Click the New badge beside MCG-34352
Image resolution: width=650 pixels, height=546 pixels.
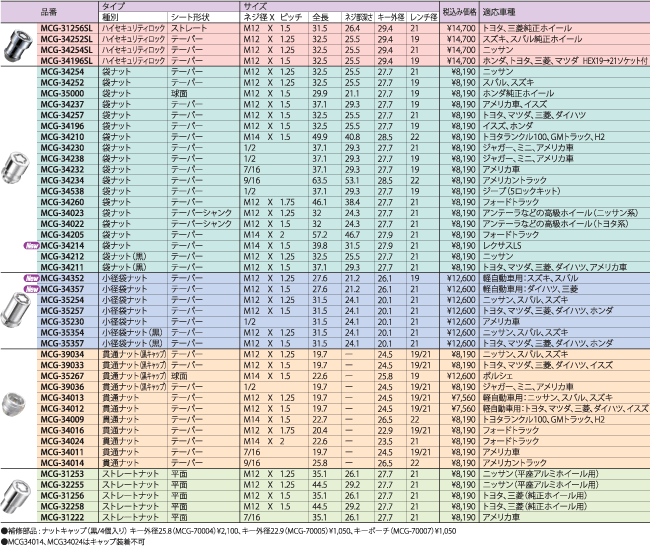click(x=32, y=278)
